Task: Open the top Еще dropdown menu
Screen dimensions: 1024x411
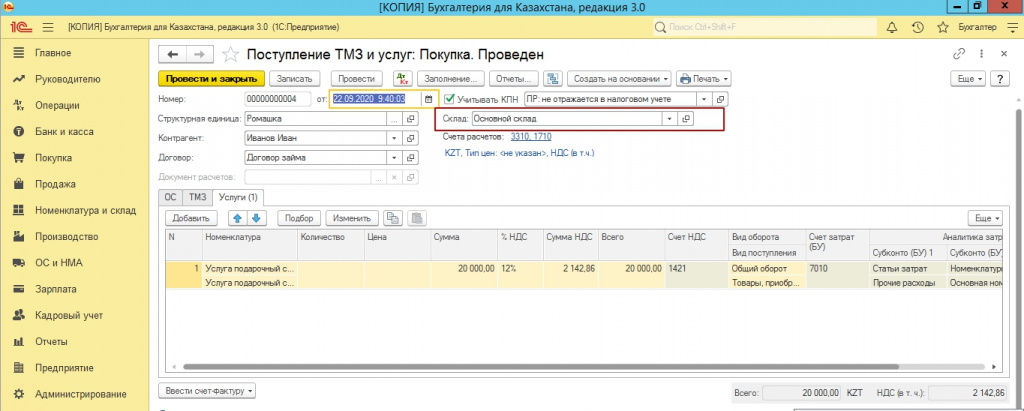Action: pos(970,78)
